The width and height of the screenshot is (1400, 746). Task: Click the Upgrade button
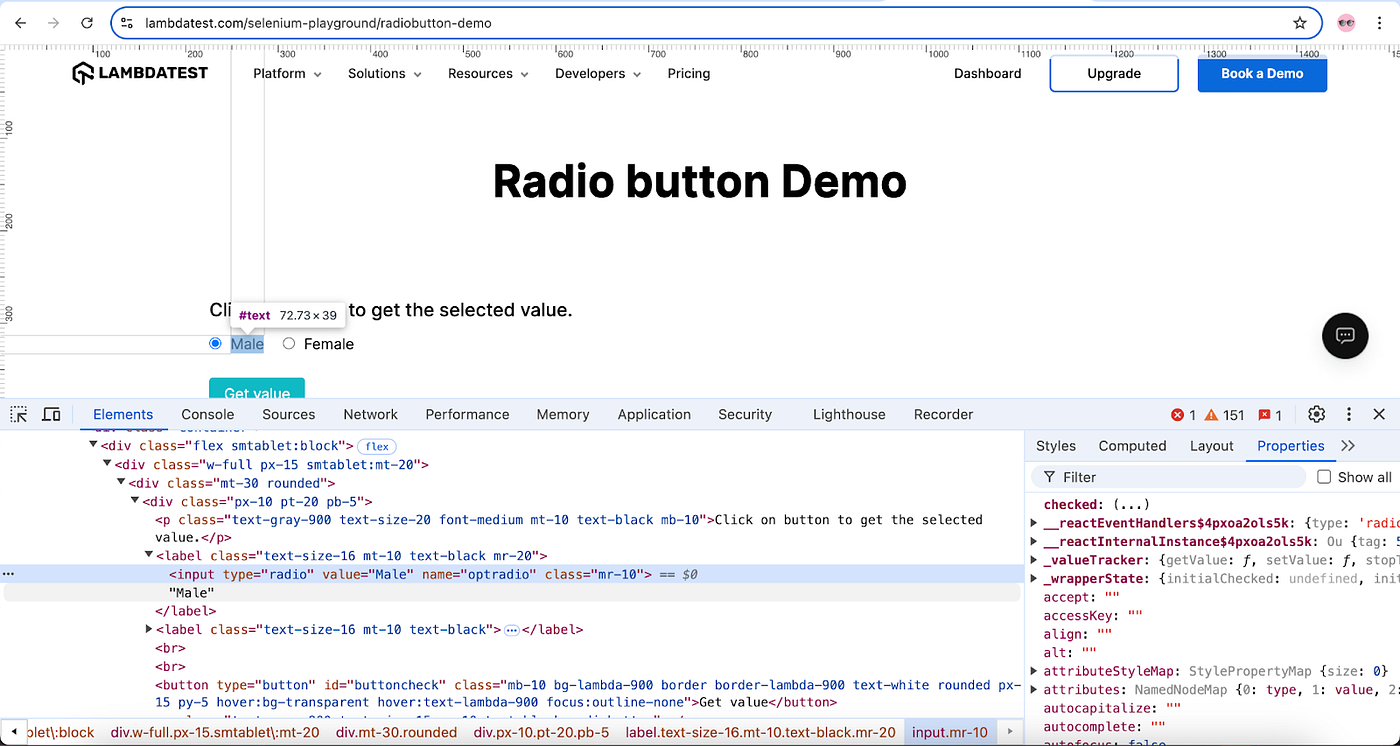(x=1114, y=74)
